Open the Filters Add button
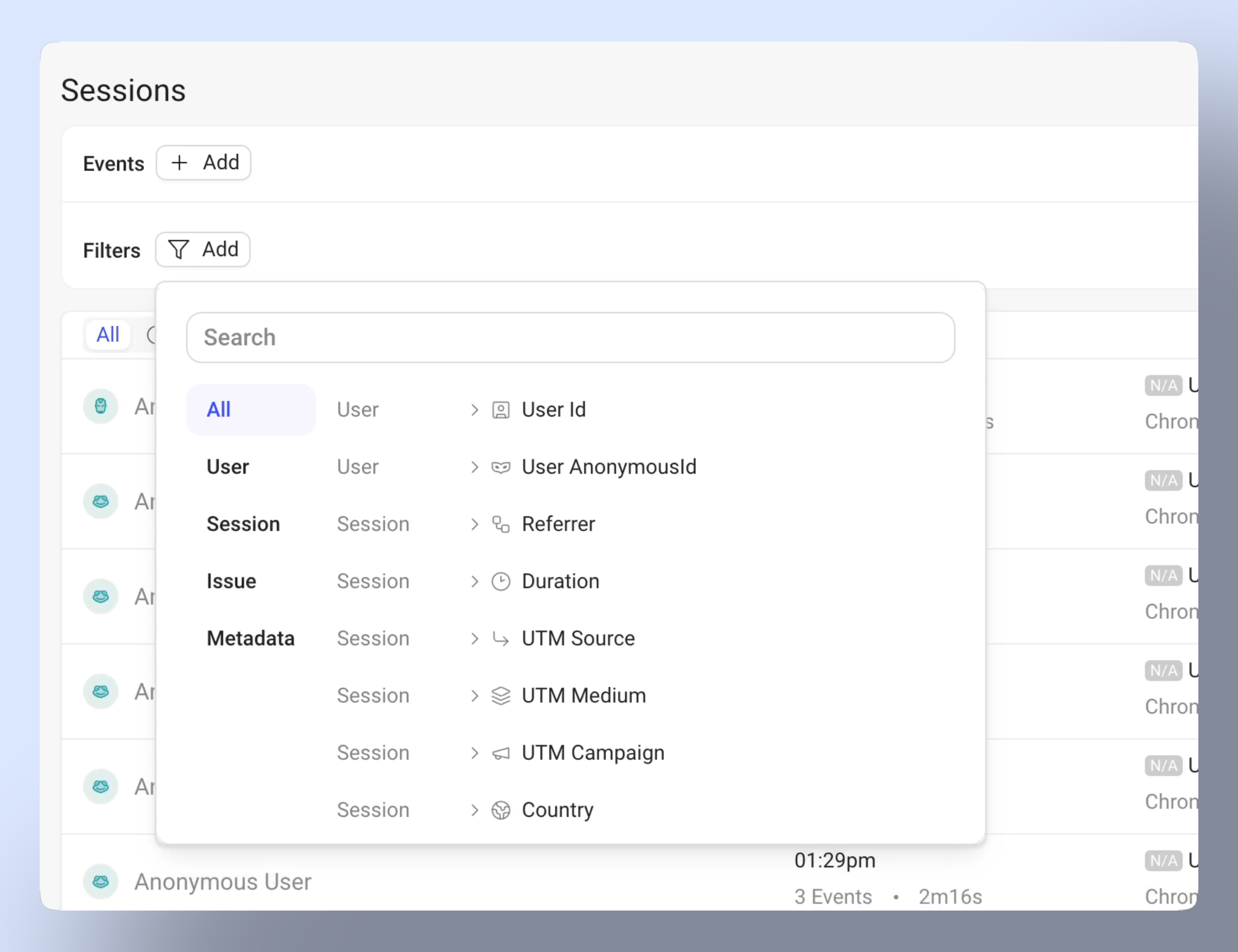Screen dimensions: 1238x952 [203, 249]
